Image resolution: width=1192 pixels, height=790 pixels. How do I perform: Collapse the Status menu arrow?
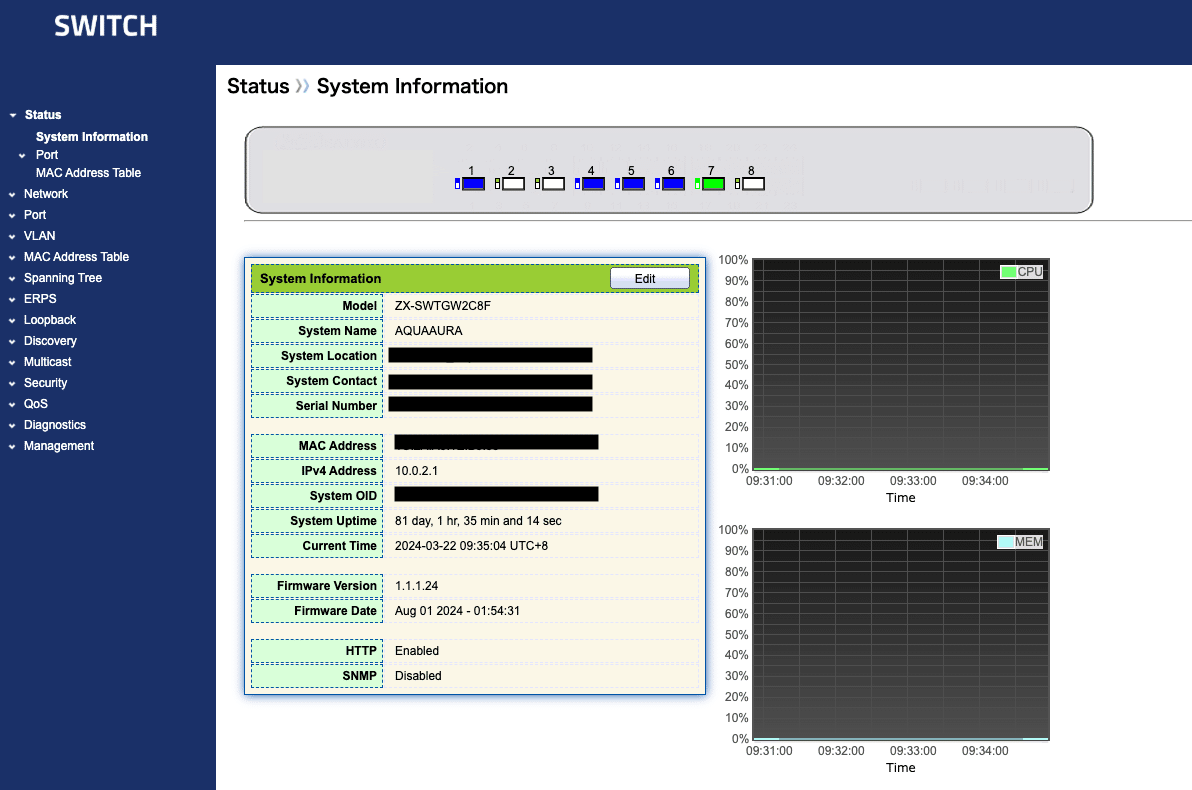pos(13,116)
